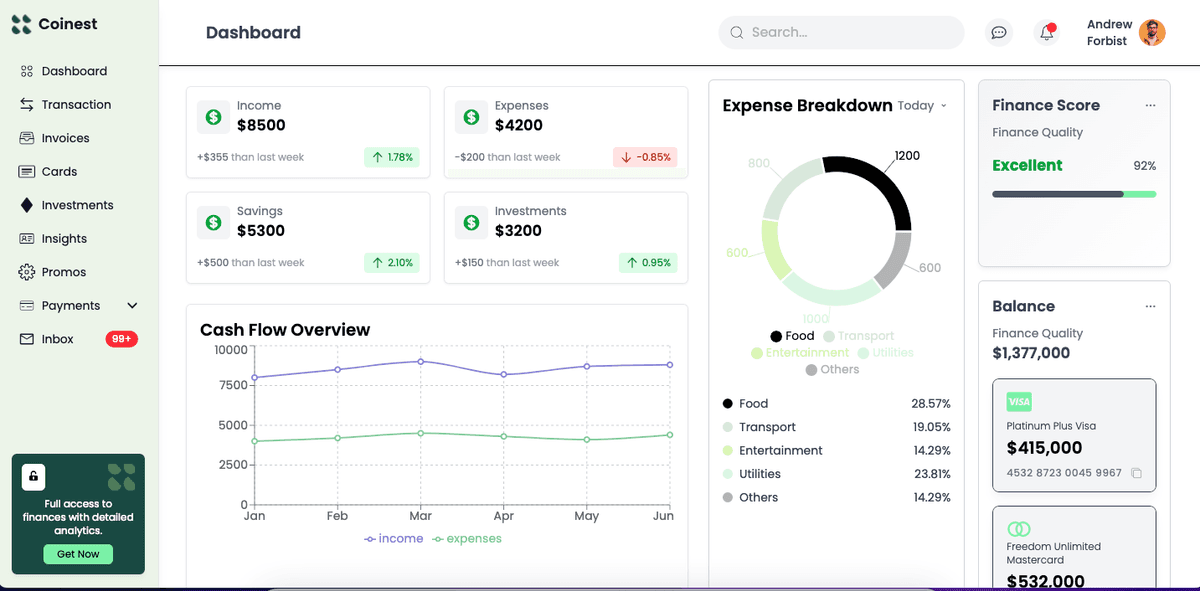Screen dimensions: 1200x591
Task: Click the Expenses dollar icon
Action: pos(471,117)
